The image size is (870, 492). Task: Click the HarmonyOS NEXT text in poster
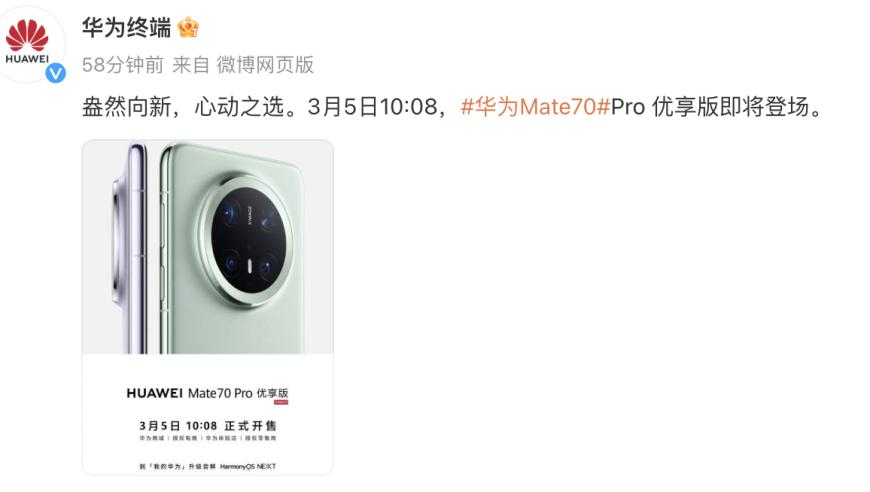click(x=247, y=466)
